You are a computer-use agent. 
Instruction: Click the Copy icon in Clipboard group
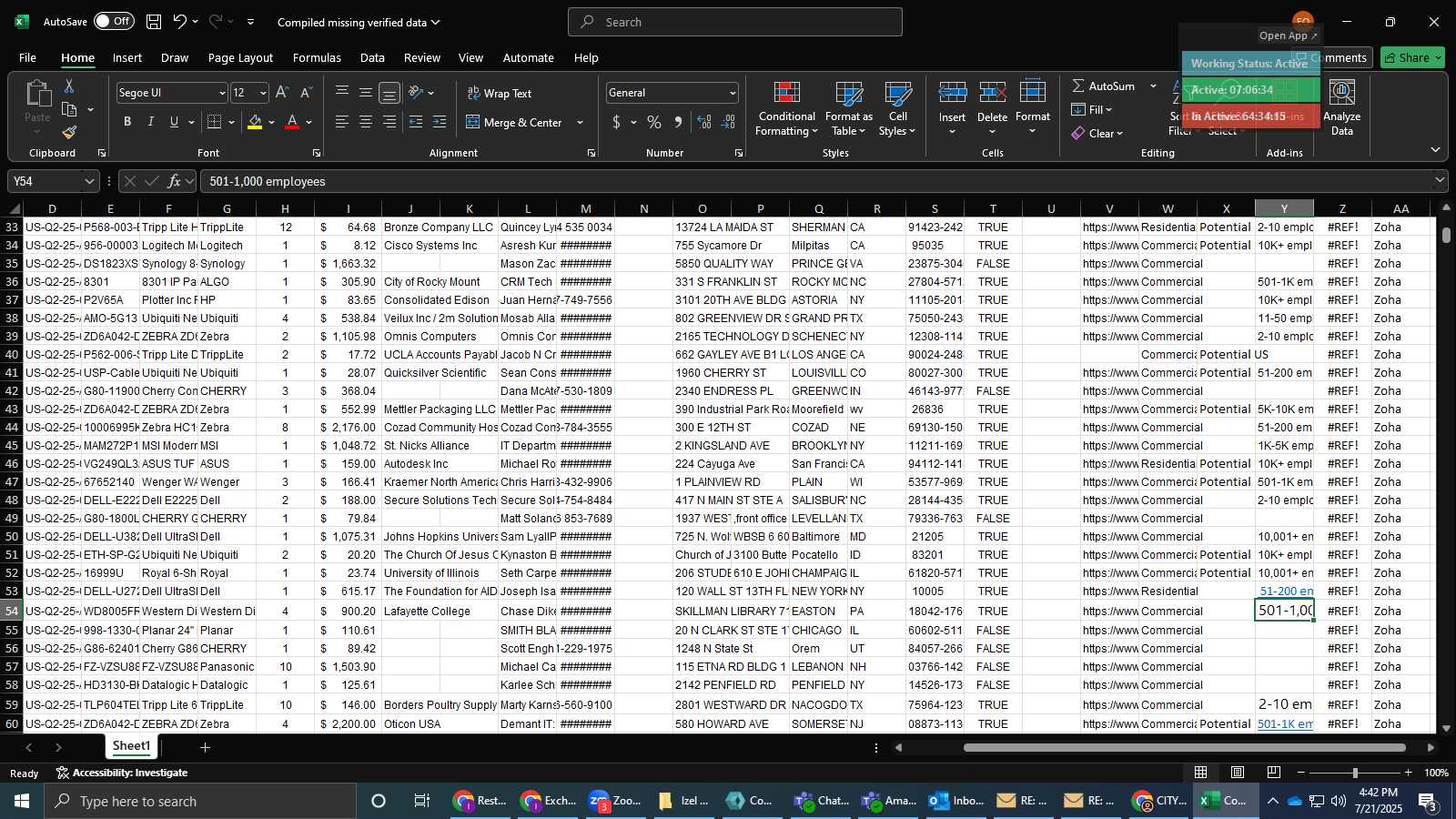[69, 109]
